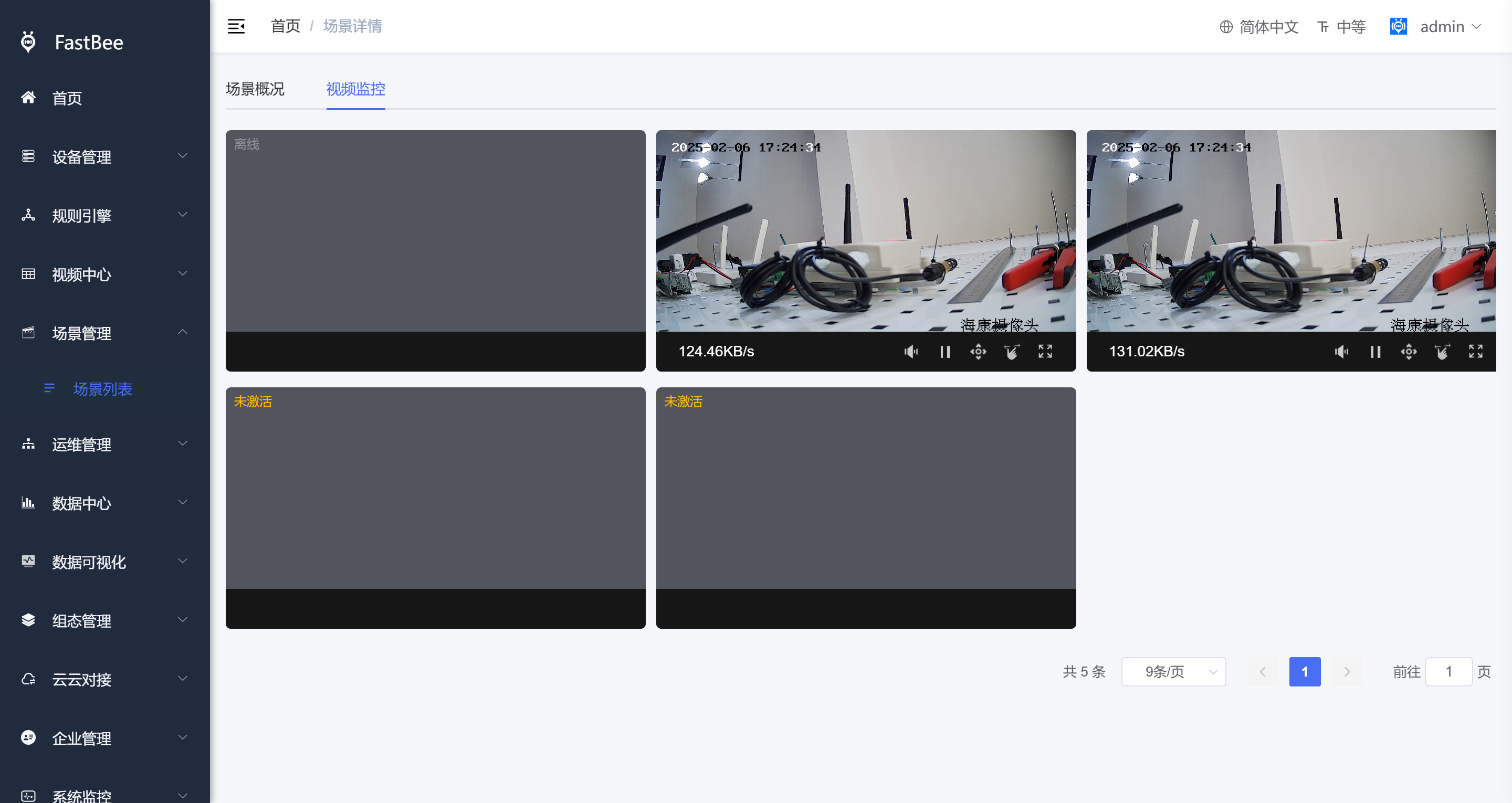This screenshot has width=1512, height=803.
Task: Click the 云云对接 cloud icon
Action: [28, 679]
